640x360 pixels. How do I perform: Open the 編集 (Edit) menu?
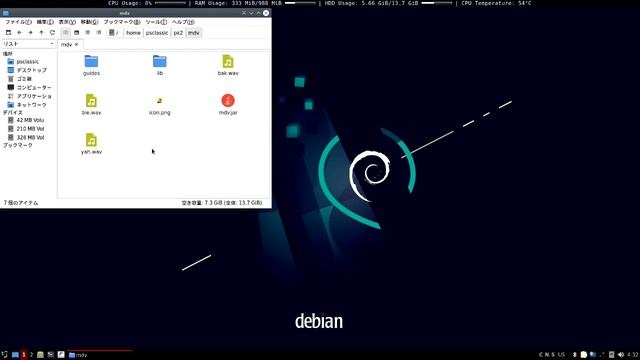pos(45,22)
